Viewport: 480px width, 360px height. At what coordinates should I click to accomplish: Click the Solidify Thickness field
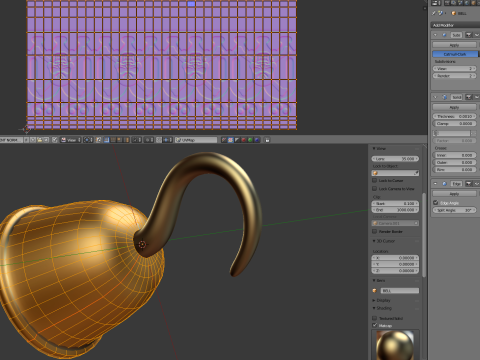point(454,116)
